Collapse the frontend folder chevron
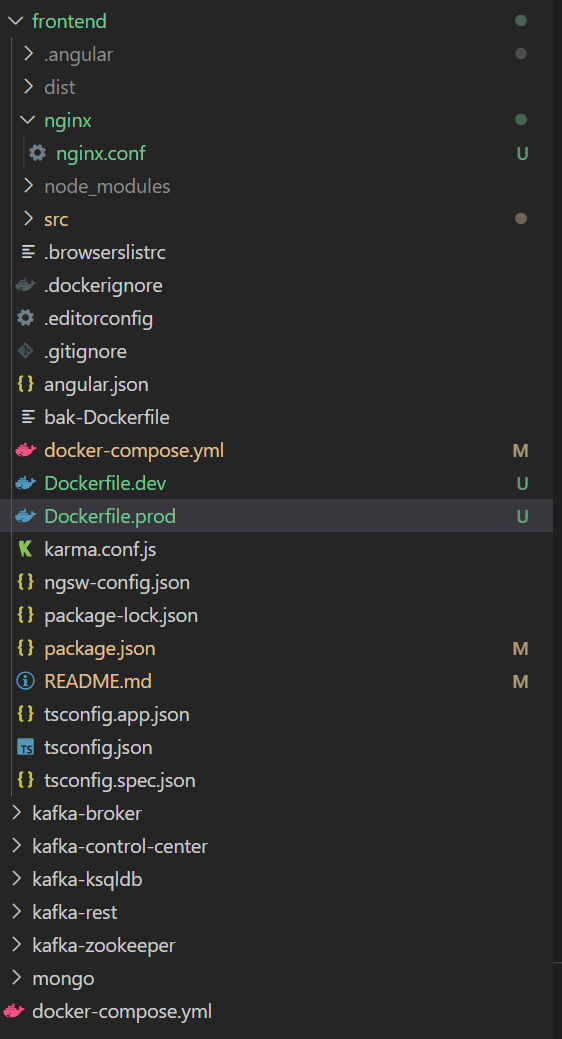The height and width of the screenshot is (1039, 562). tap(15, 21)
